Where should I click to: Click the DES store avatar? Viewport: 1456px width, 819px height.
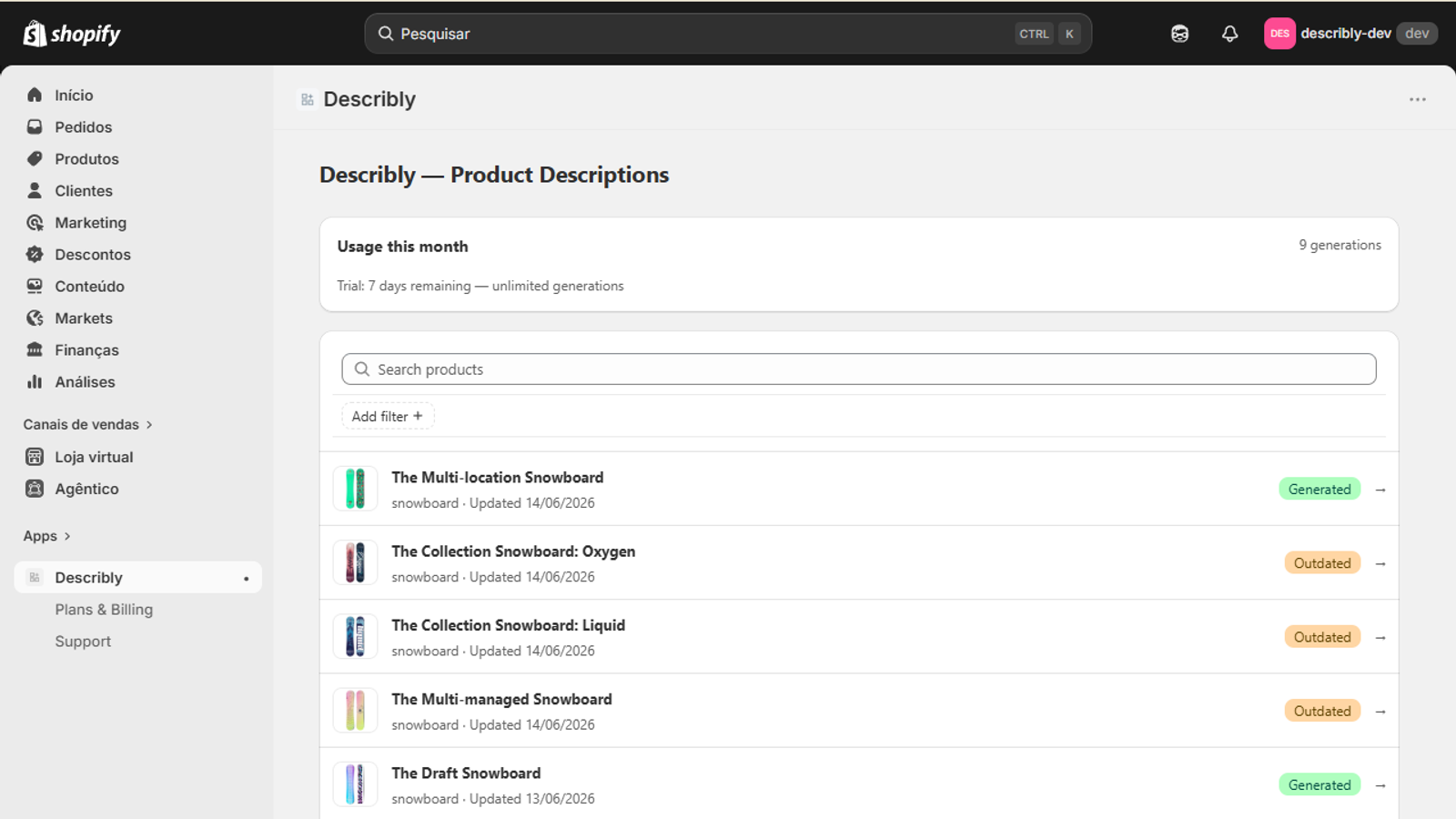(x=1279, y=34)
